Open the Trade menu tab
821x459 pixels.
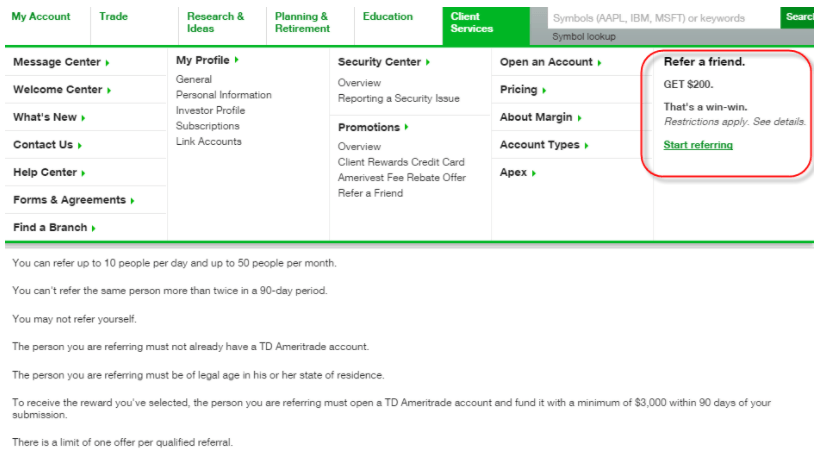114,17
